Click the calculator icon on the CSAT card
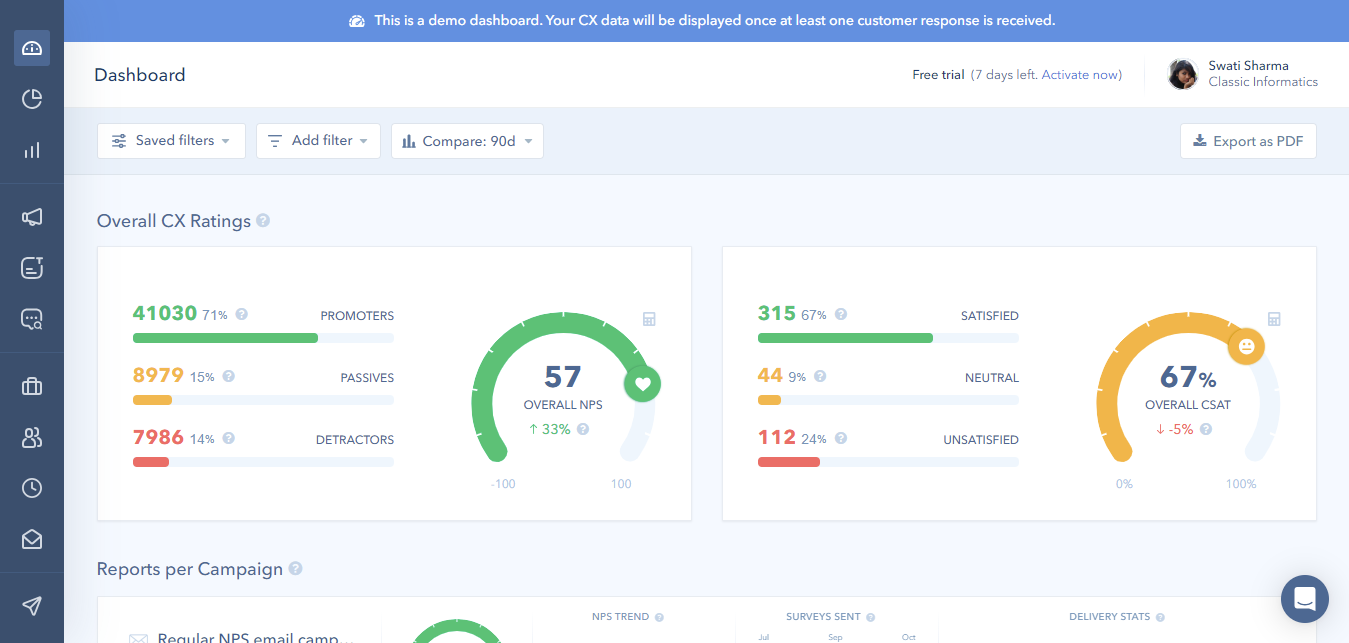 pos(1274,318)
